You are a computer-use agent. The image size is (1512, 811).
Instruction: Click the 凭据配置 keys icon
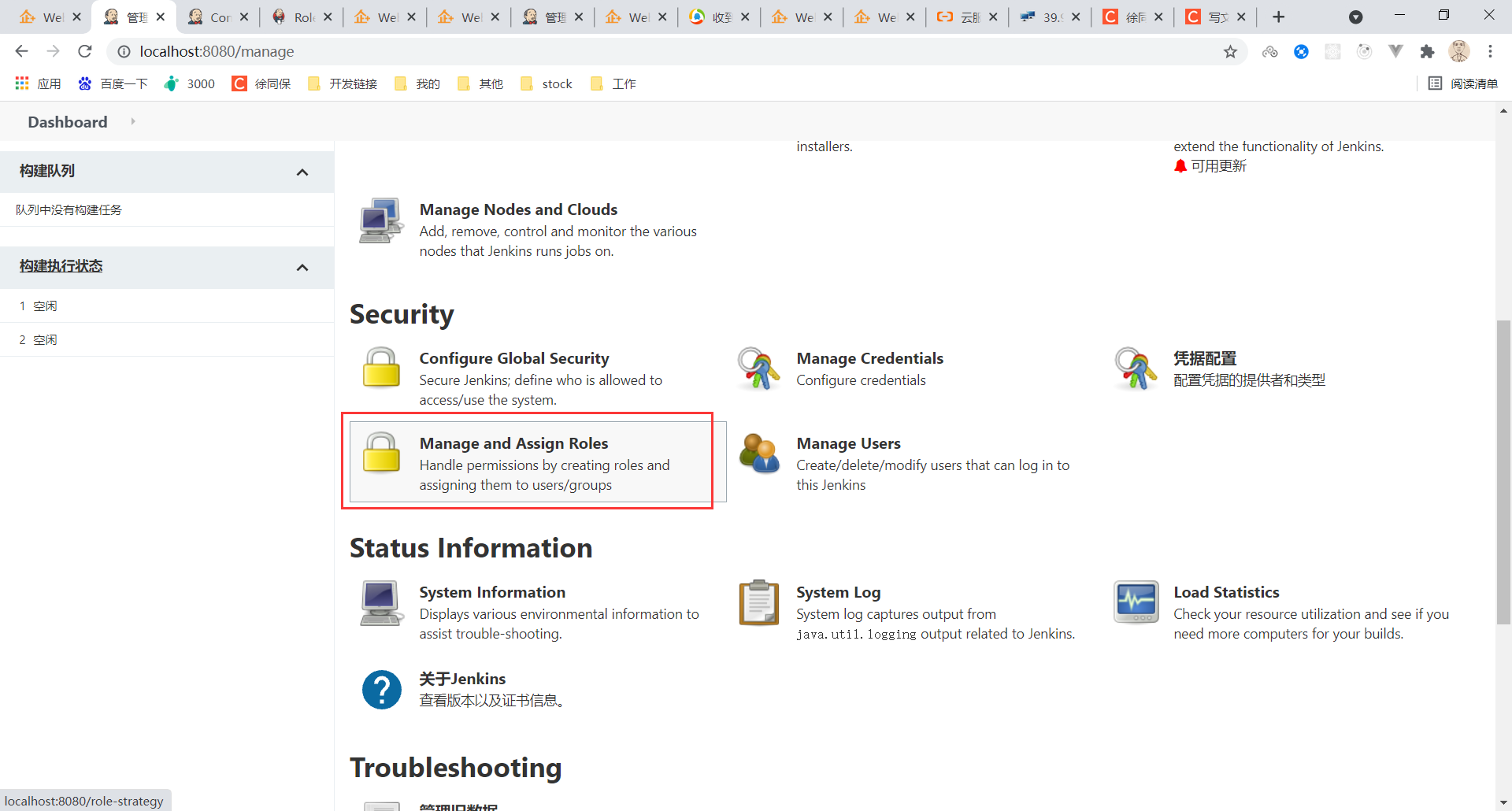tap(1136, 368)
